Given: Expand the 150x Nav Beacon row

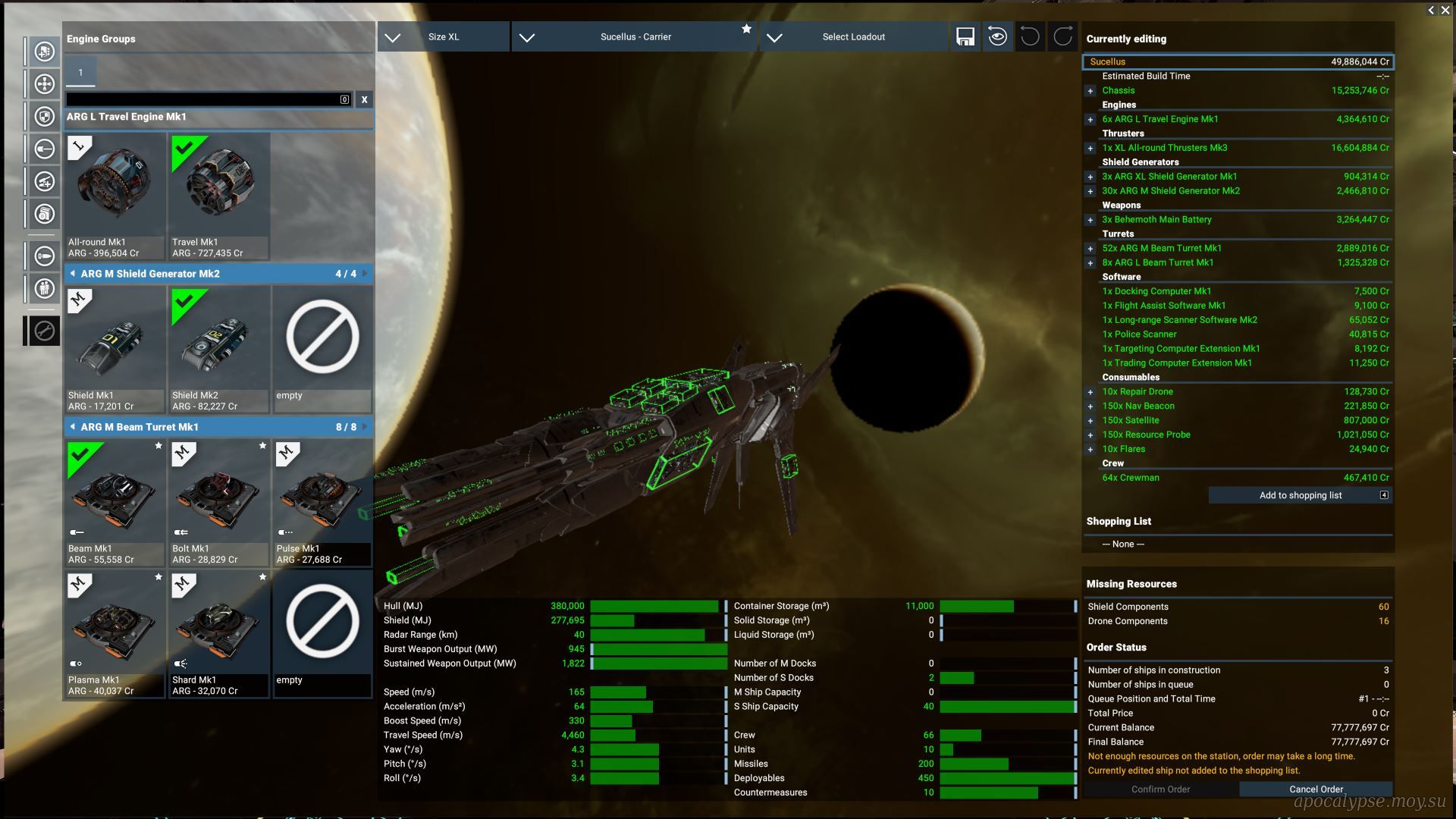Looking at the screenshot, I should coord(1090,407).
